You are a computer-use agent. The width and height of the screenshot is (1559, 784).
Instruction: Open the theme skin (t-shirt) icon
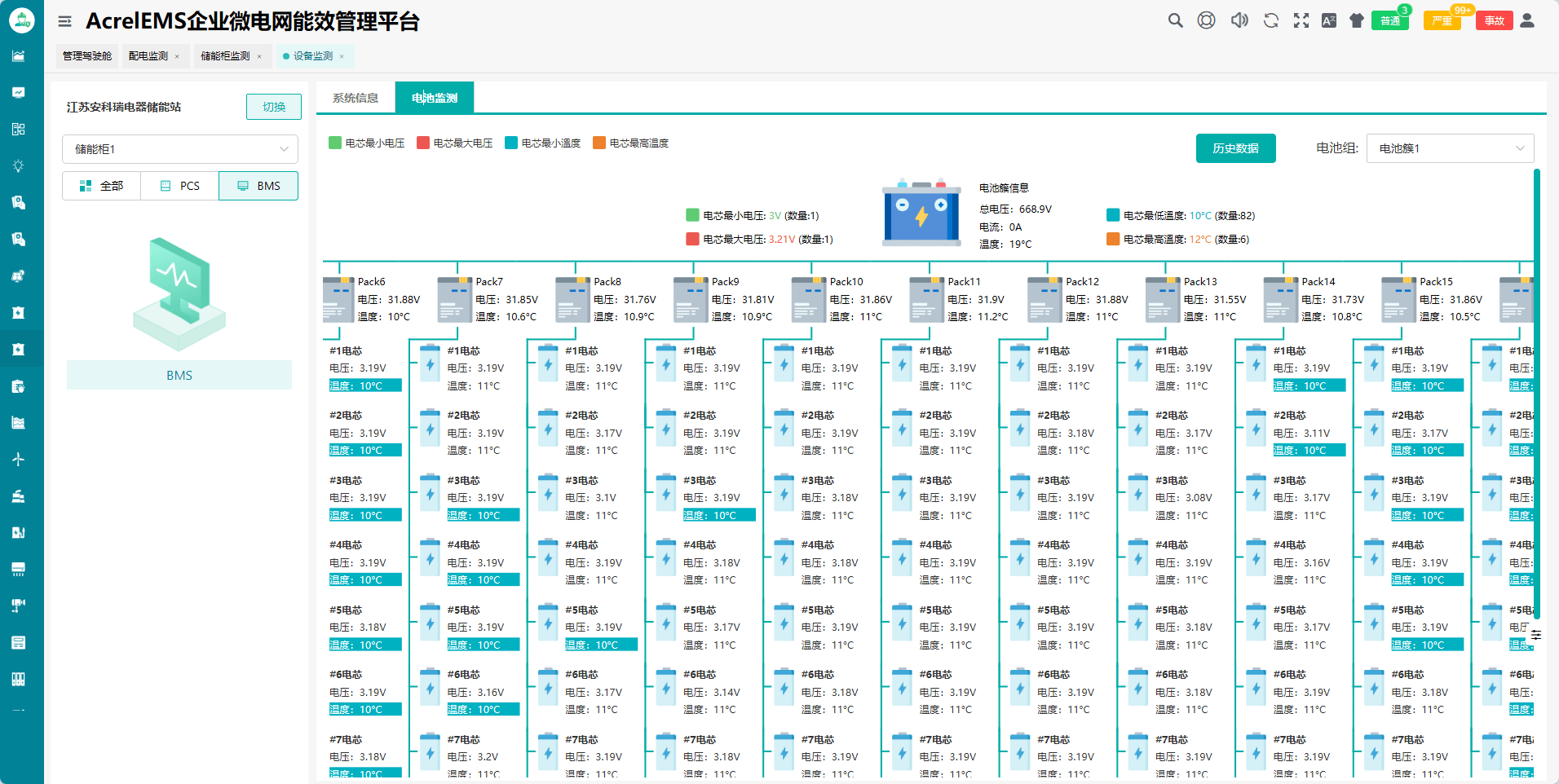pos(1357,20)
